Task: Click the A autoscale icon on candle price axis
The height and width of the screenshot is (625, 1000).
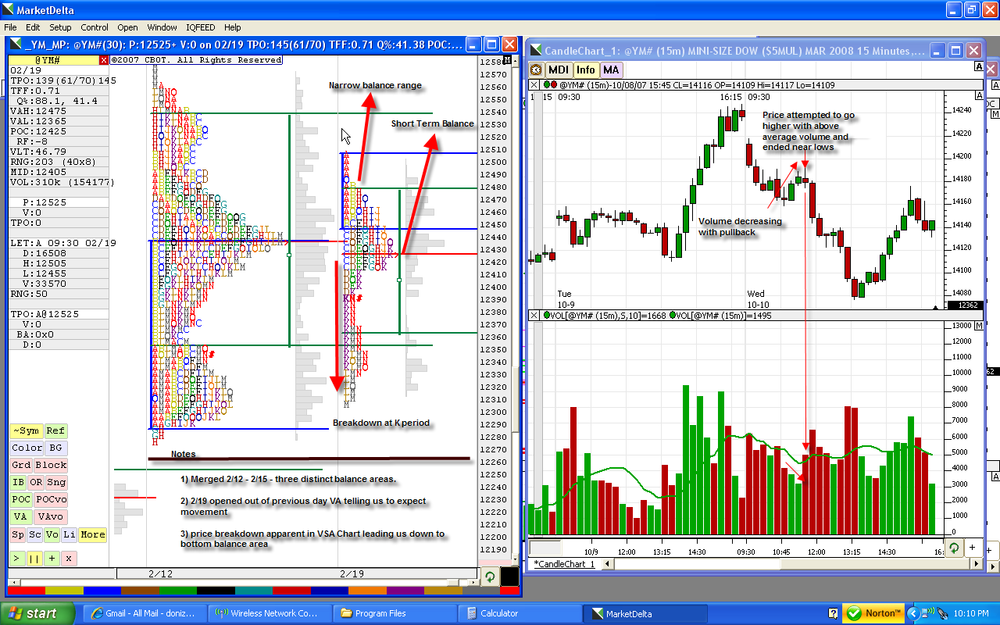Action: click(x=979, y=95)
